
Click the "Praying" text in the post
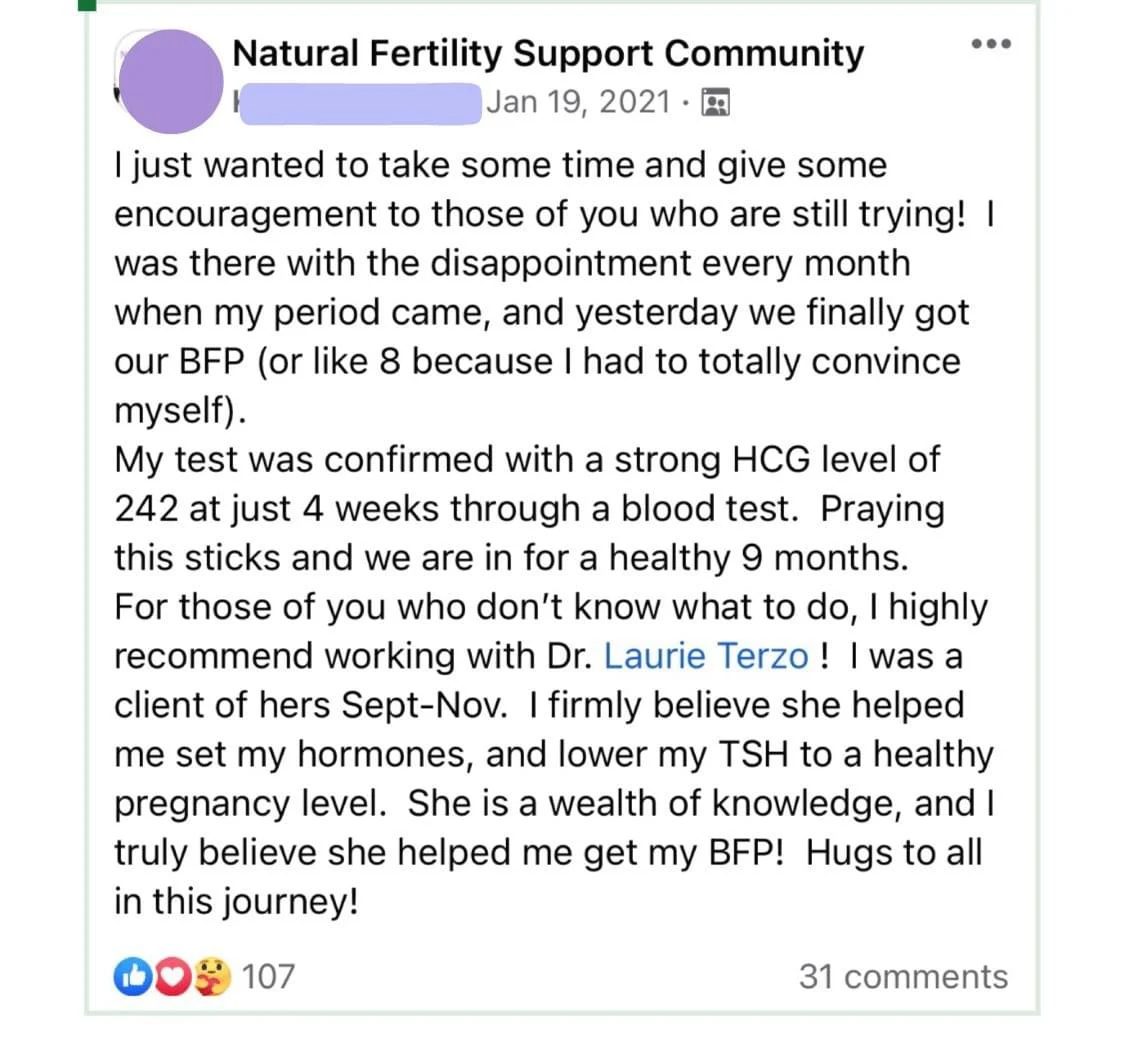pyautogui.click(x=882, y=509)
